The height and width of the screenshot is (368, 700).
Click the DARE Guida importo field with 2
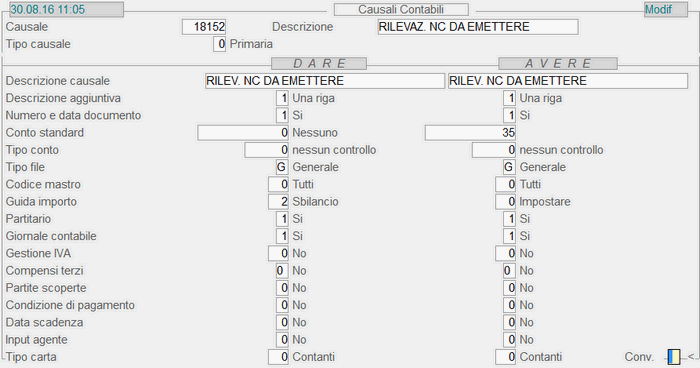(278, 202)
